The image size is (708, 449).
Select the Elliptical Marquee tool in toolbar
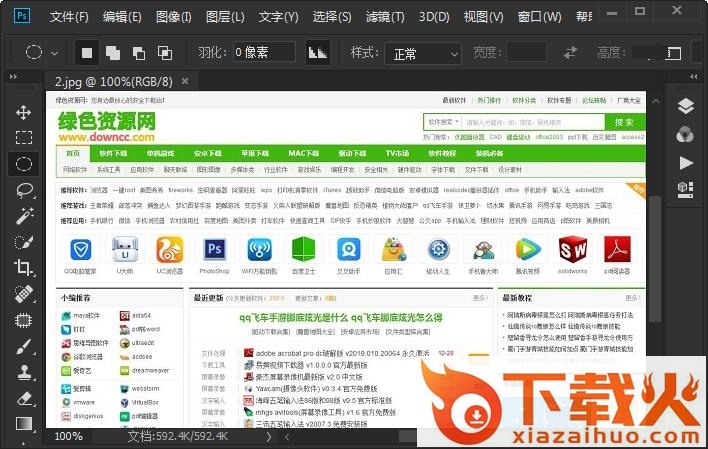click(23, 164)
